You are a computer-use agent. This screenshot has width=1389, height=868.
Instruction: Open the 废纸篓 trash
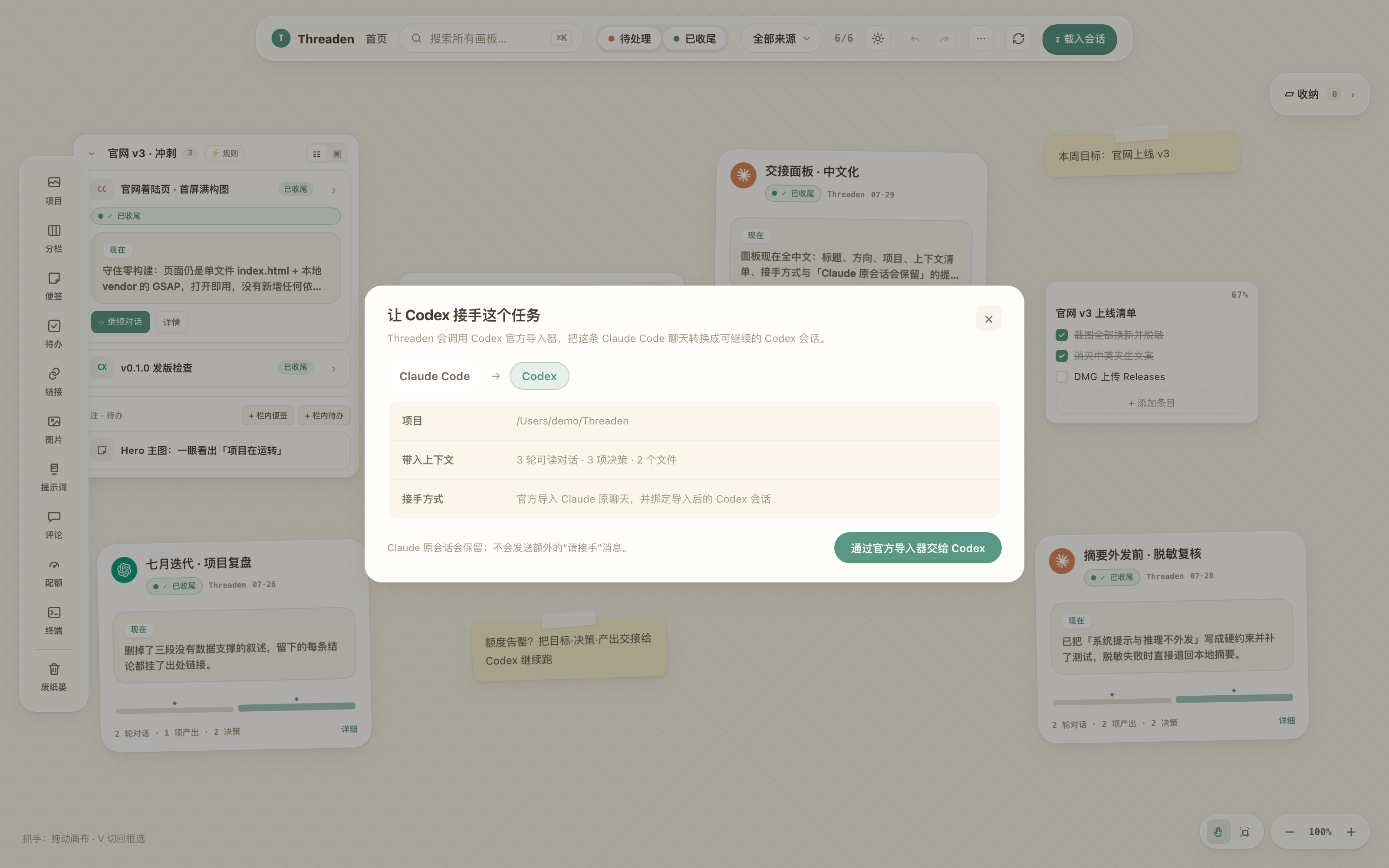pyautogui.click(x=54, y=677)
